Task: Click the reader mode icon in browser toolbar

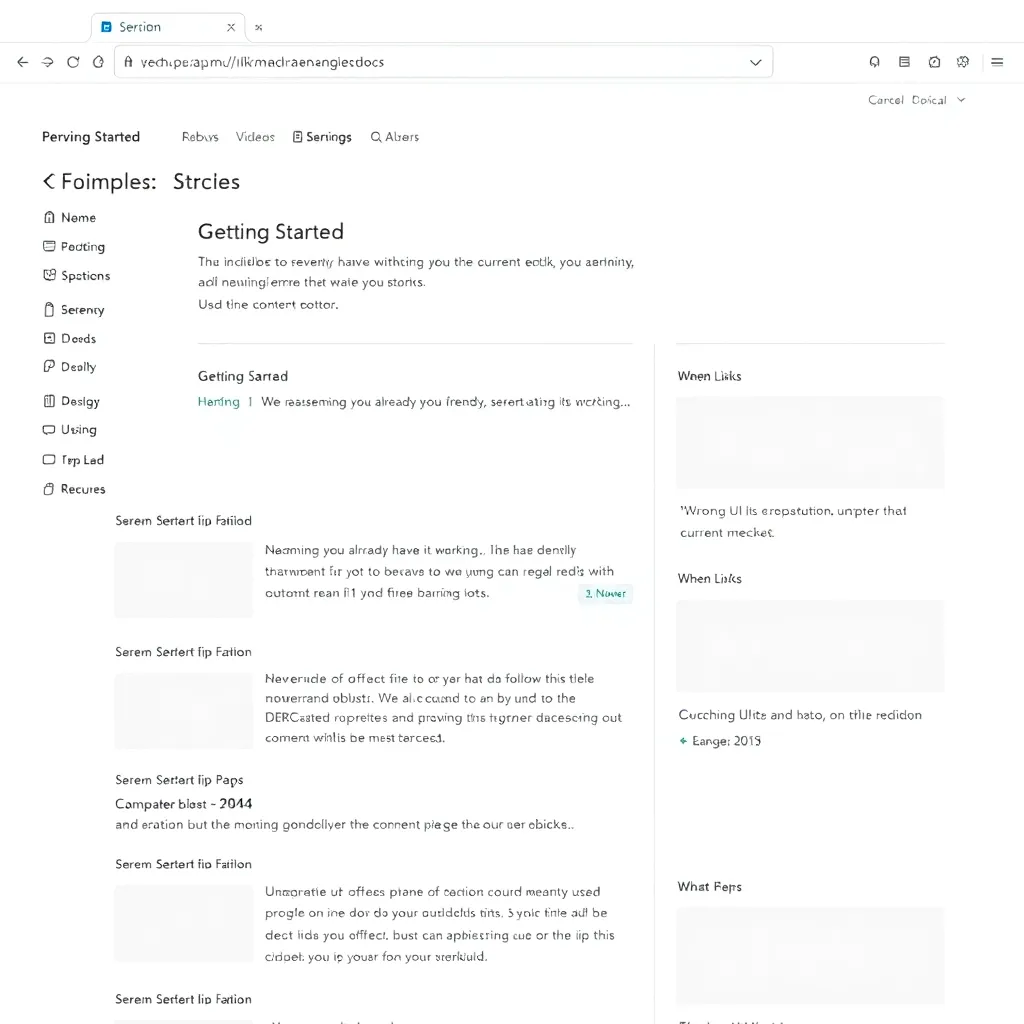Action: [904, 61]
